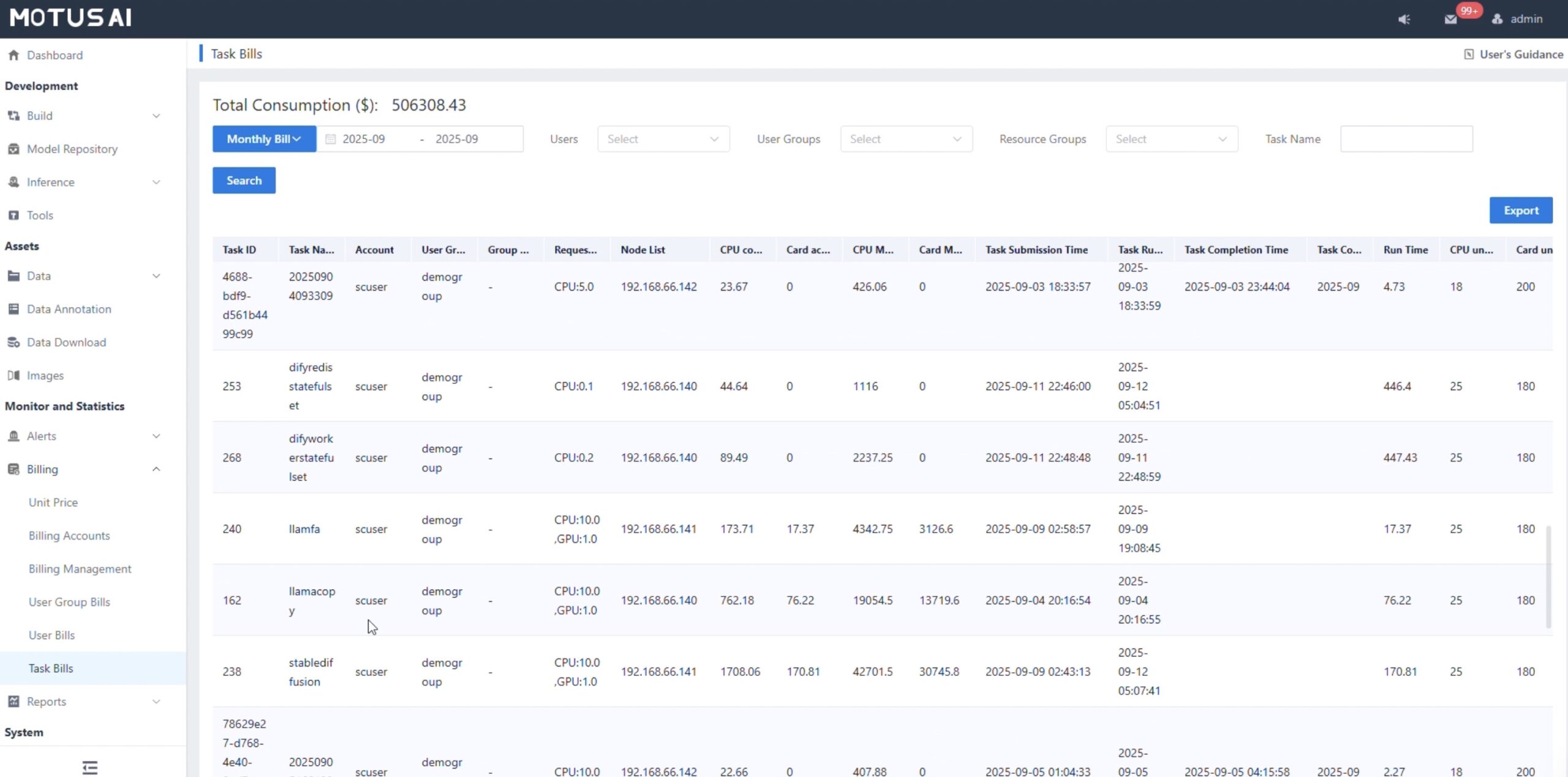Click the admin user avatar icon
This screenshot has height=777, width=1568.
[1497, 19]
